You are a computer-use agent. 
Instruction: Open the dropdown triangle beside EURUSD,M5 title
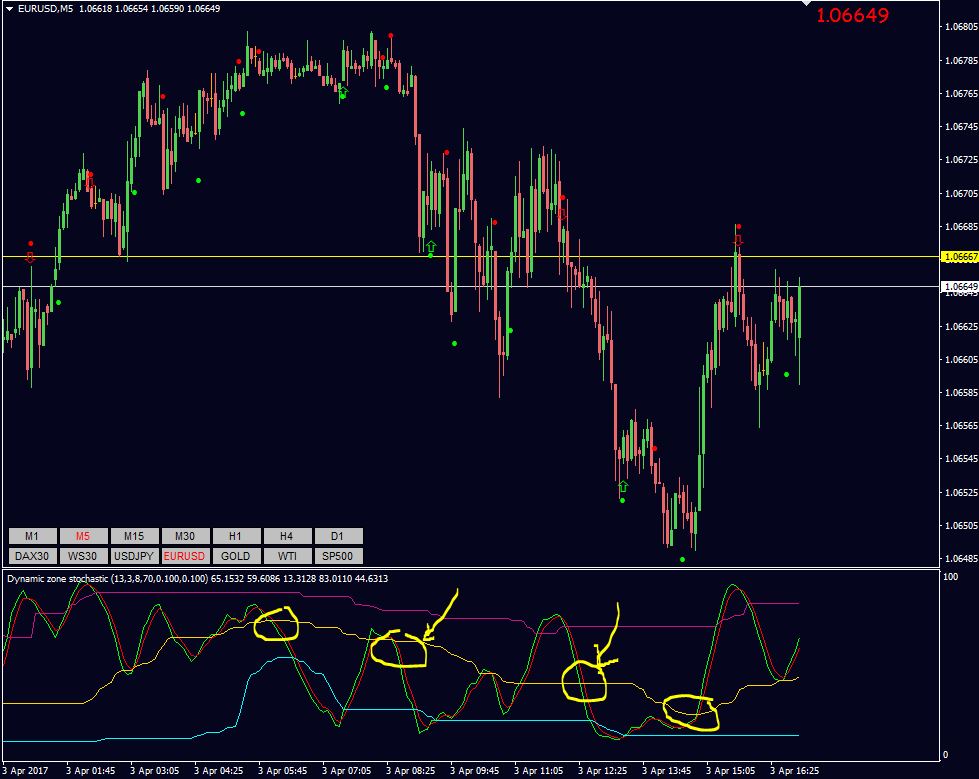pyautogui.click(x=9, y=9)
